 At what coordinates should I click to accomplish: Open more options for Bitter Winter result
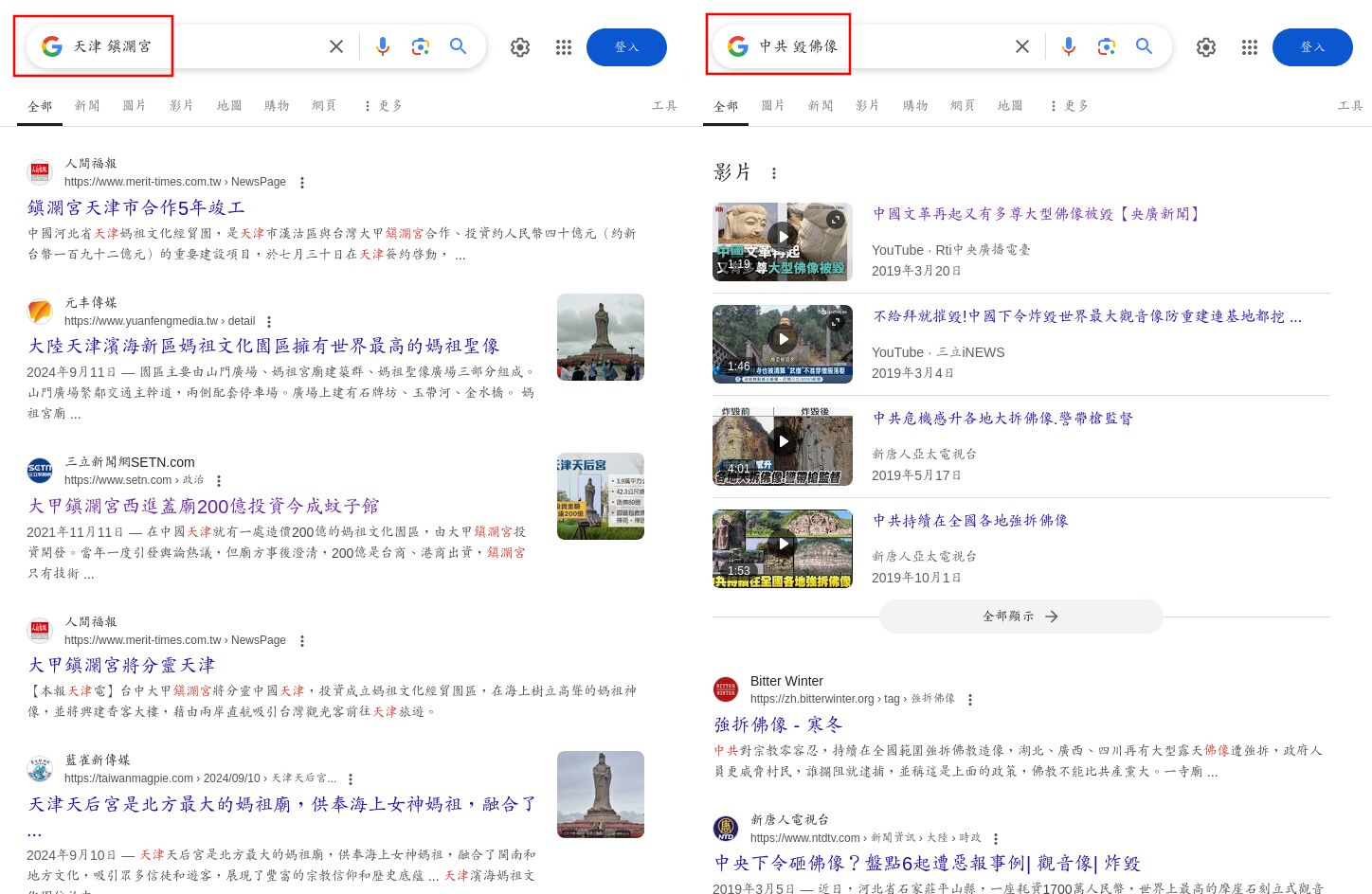click(x=970, y=700)
